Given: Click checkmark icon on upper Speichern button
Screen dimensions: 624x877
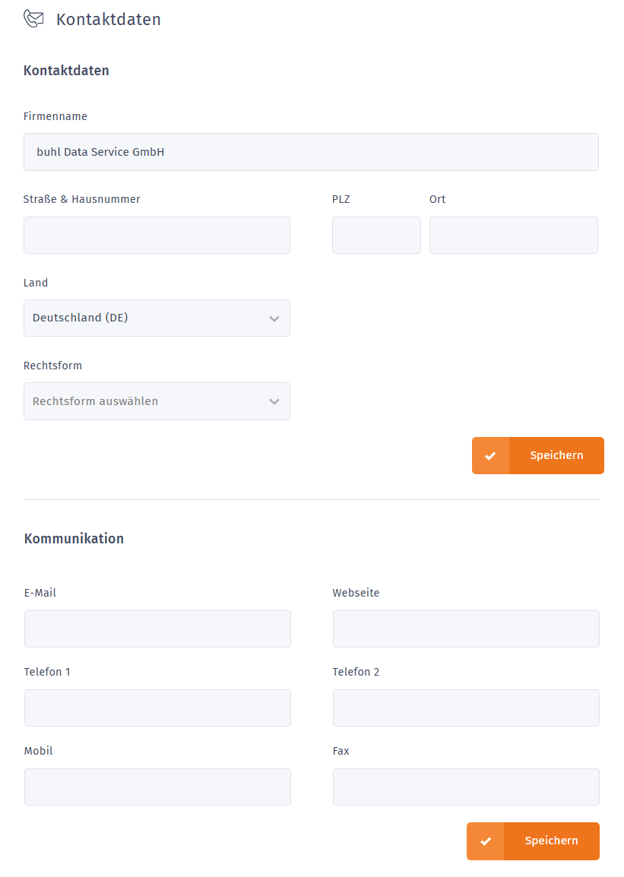Looking at the screenshot, I should (x=490, y=455).
